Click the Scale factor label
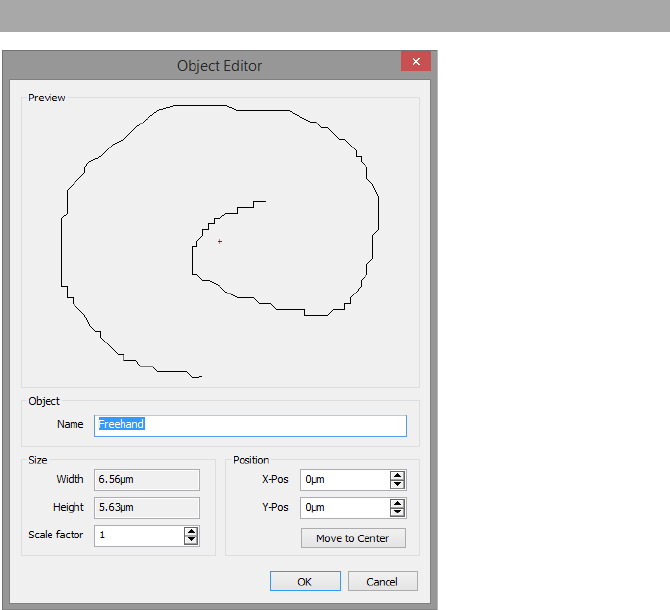670x610 pixels. [x=56, y=535]
